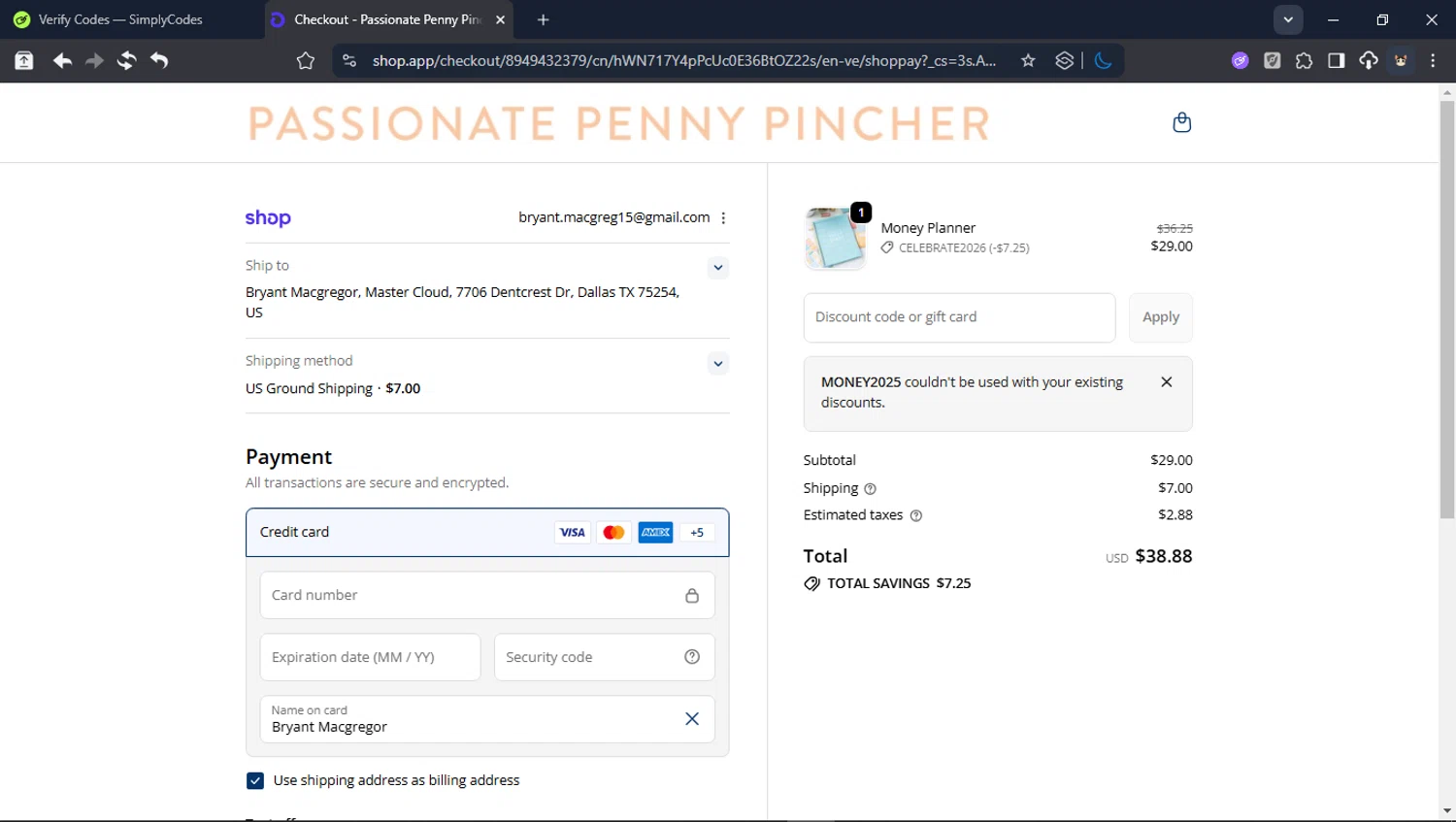Image resolution: width=1456 pixels, height=822 pixels.
Task: Toggle the night mode moon icon
Action: (x=1103, y=61)
